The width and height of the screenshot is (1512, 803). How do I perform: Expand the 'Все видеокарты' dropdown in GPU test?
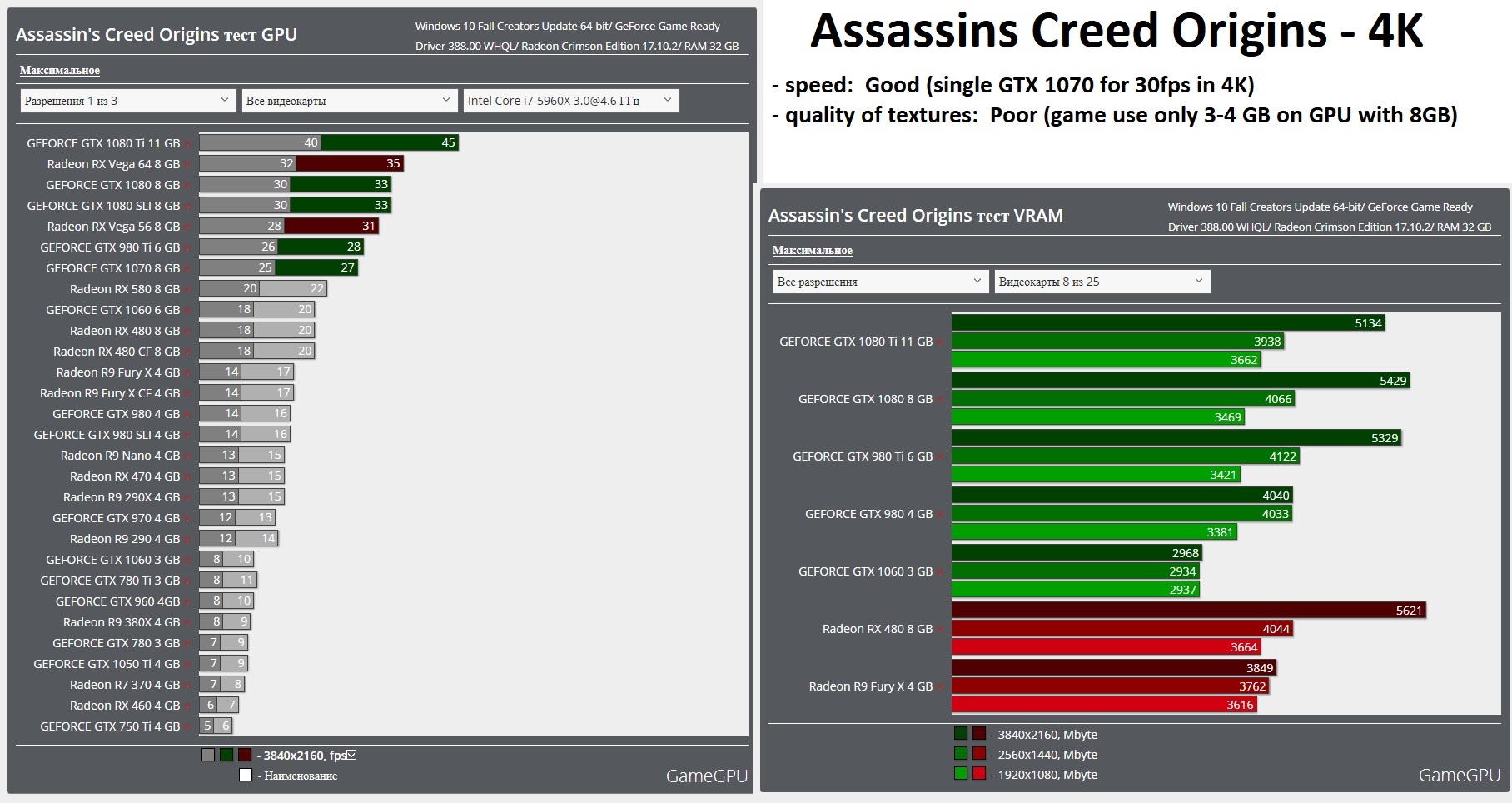pos(348,101)
